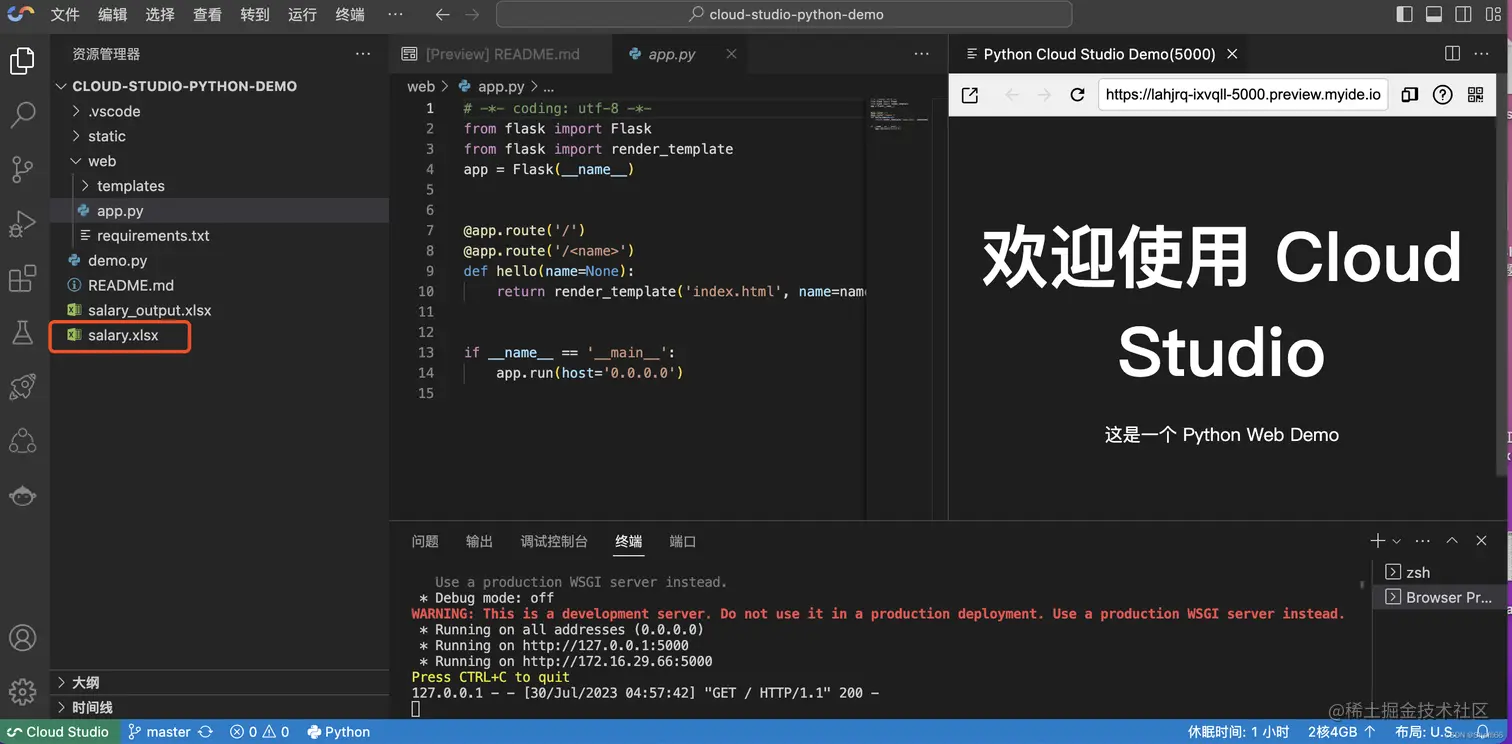Viewport: 1512px width, 744px height.
Task: Go forward in preview browser
Action: 1044,95
